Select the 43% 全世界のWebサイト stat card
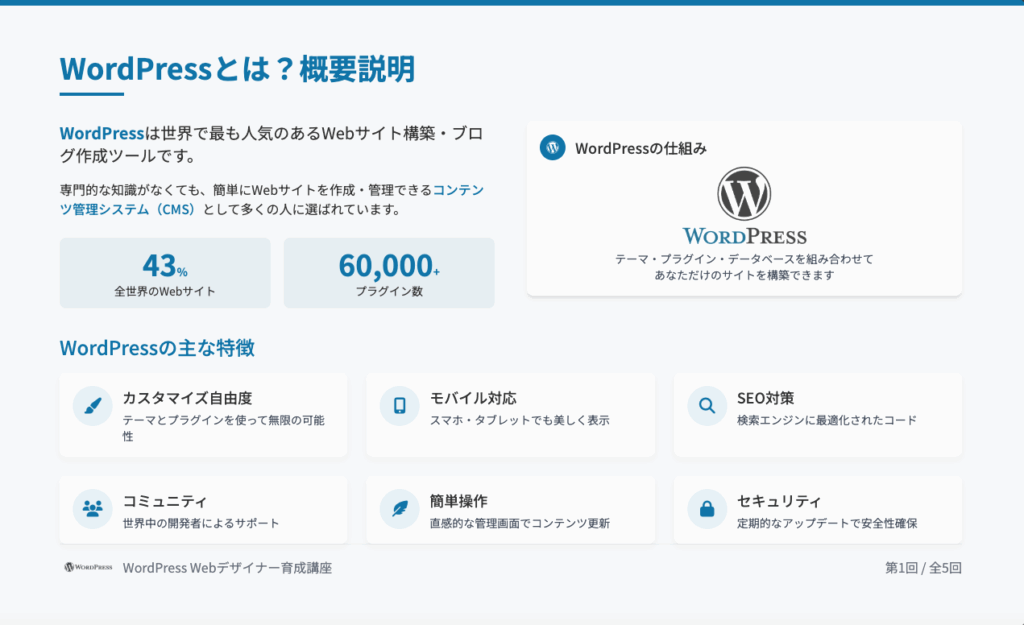1024x625 pixels. point(165,273)
